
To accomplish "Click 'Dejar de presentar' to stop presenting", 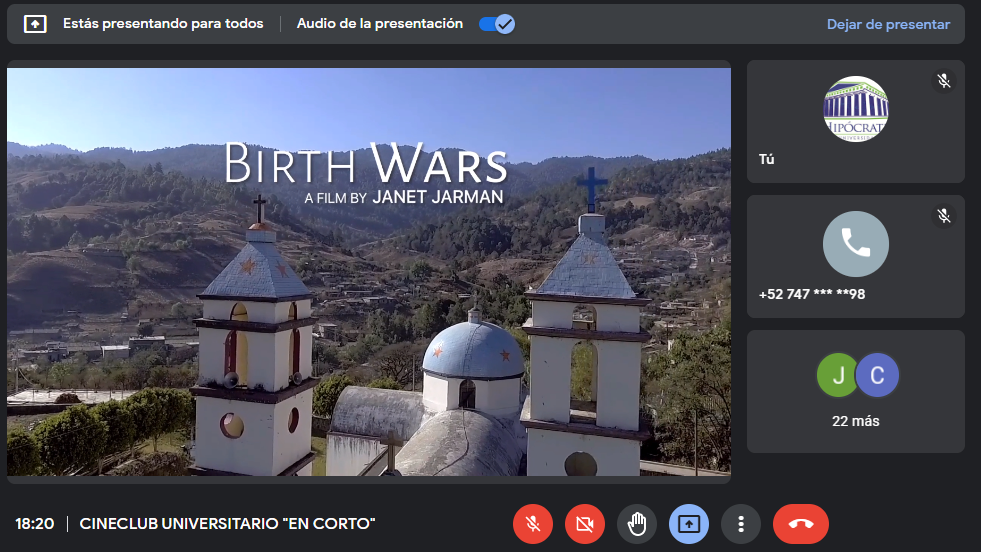I will [888, 24].
